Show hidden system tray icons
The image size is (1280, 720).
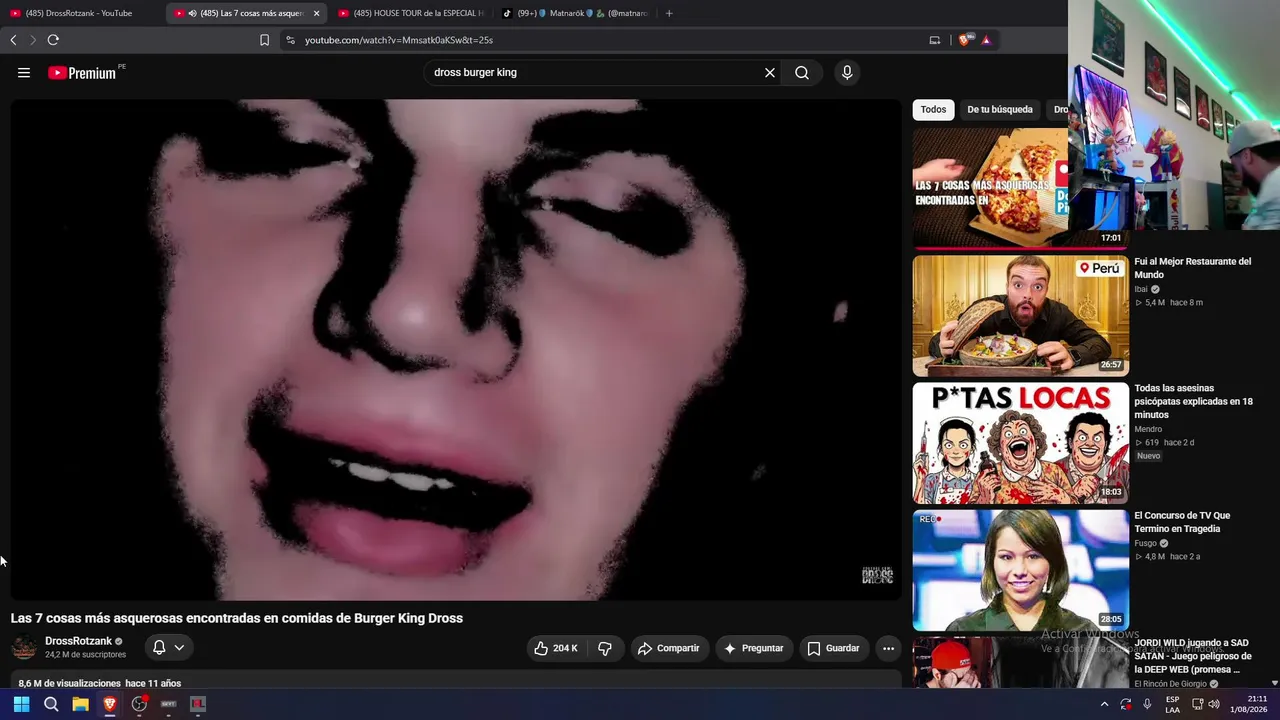click(1104, 704)
